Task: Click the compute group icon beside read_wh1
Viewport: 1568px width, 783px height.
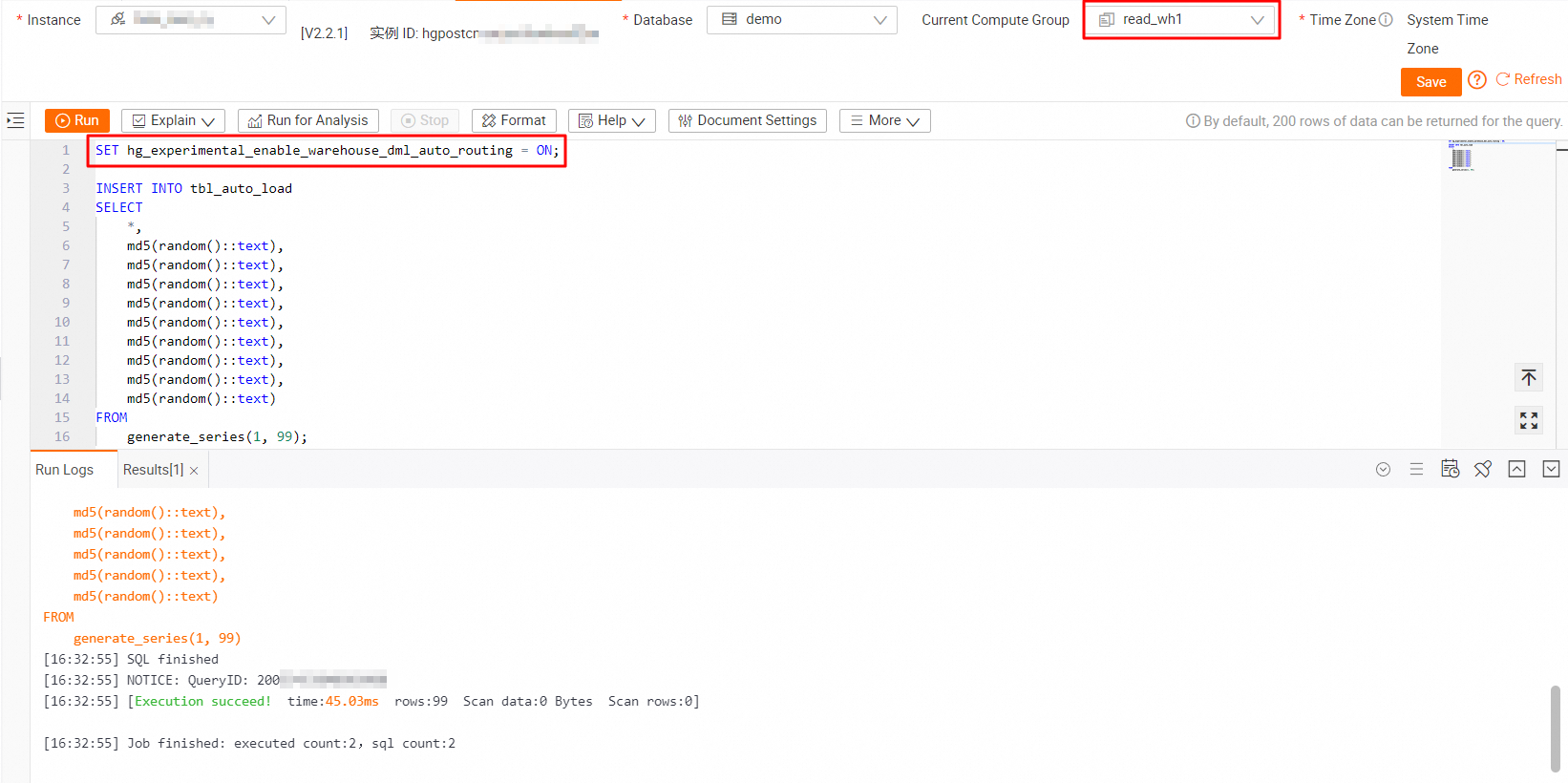Action: pos(1107,19)
